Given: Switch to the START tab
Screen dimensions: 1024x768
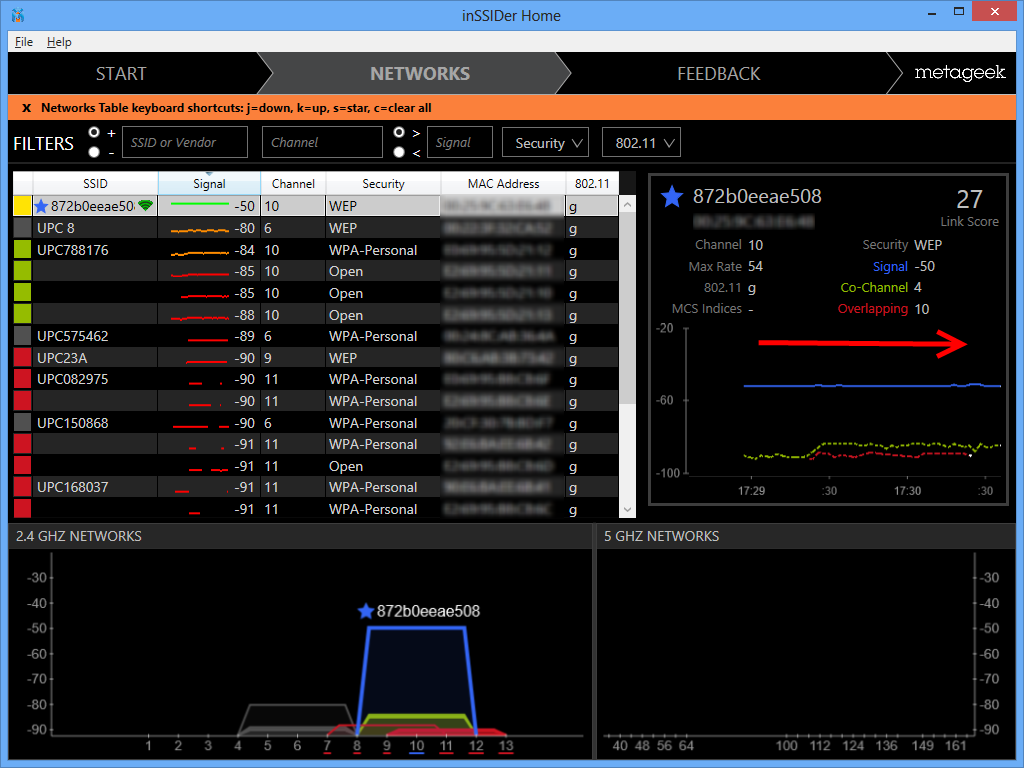Looking at the screenshot, I should [x=121, y=74].
